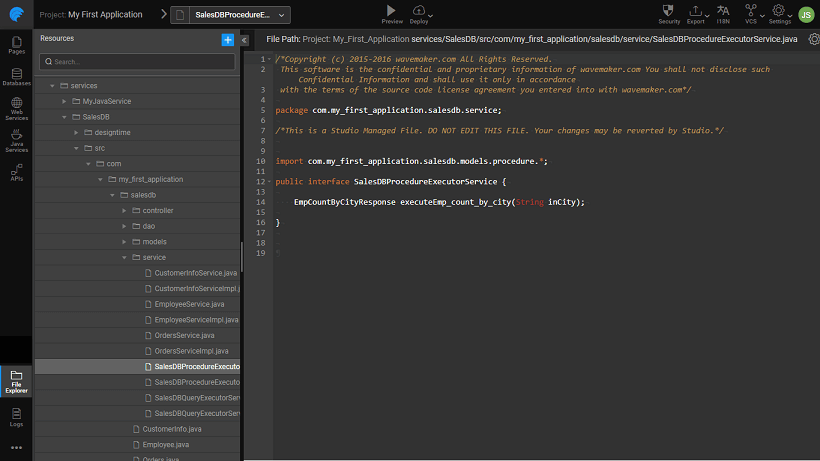This screenshot has height=461, width=820.
Task: Click the Preview play icon
Action: (392, 12)
